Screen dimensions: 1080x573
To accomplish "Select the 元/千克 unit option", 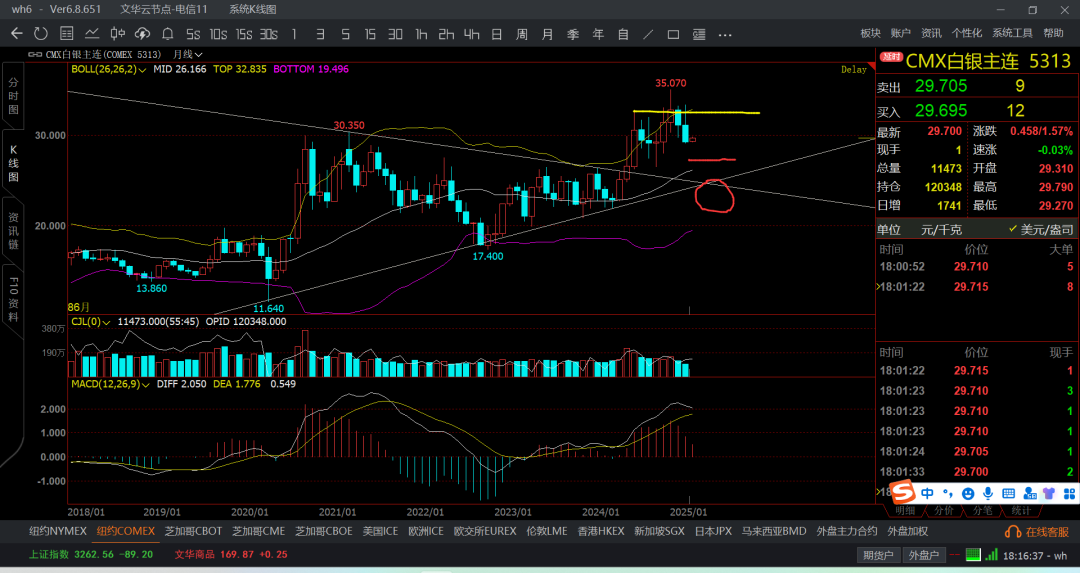I will 942,229.
